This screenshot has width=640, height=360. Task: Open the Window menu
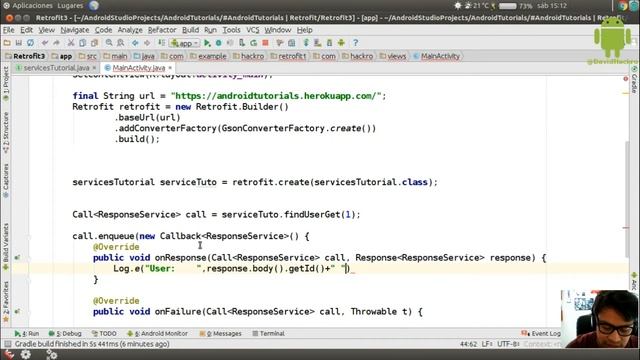click(278, 30)
